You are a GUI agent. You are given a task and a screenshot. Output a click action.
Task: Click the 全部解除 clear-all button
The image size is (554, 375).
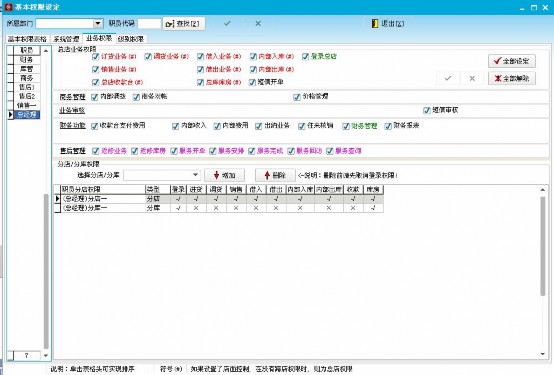(512, 78)
